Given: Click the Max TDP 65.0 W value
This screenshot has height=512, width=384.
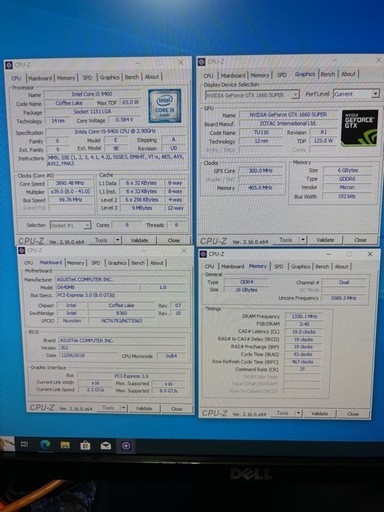Looking at the screenshot, I should point(131,102).
